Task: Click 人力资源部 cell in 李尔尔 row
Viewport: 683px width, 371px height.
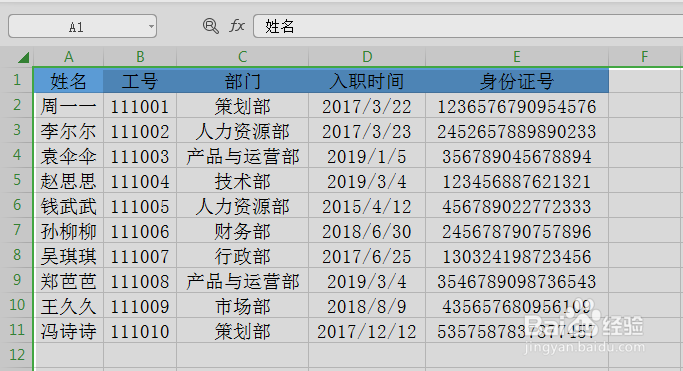Action: point(242,131)
